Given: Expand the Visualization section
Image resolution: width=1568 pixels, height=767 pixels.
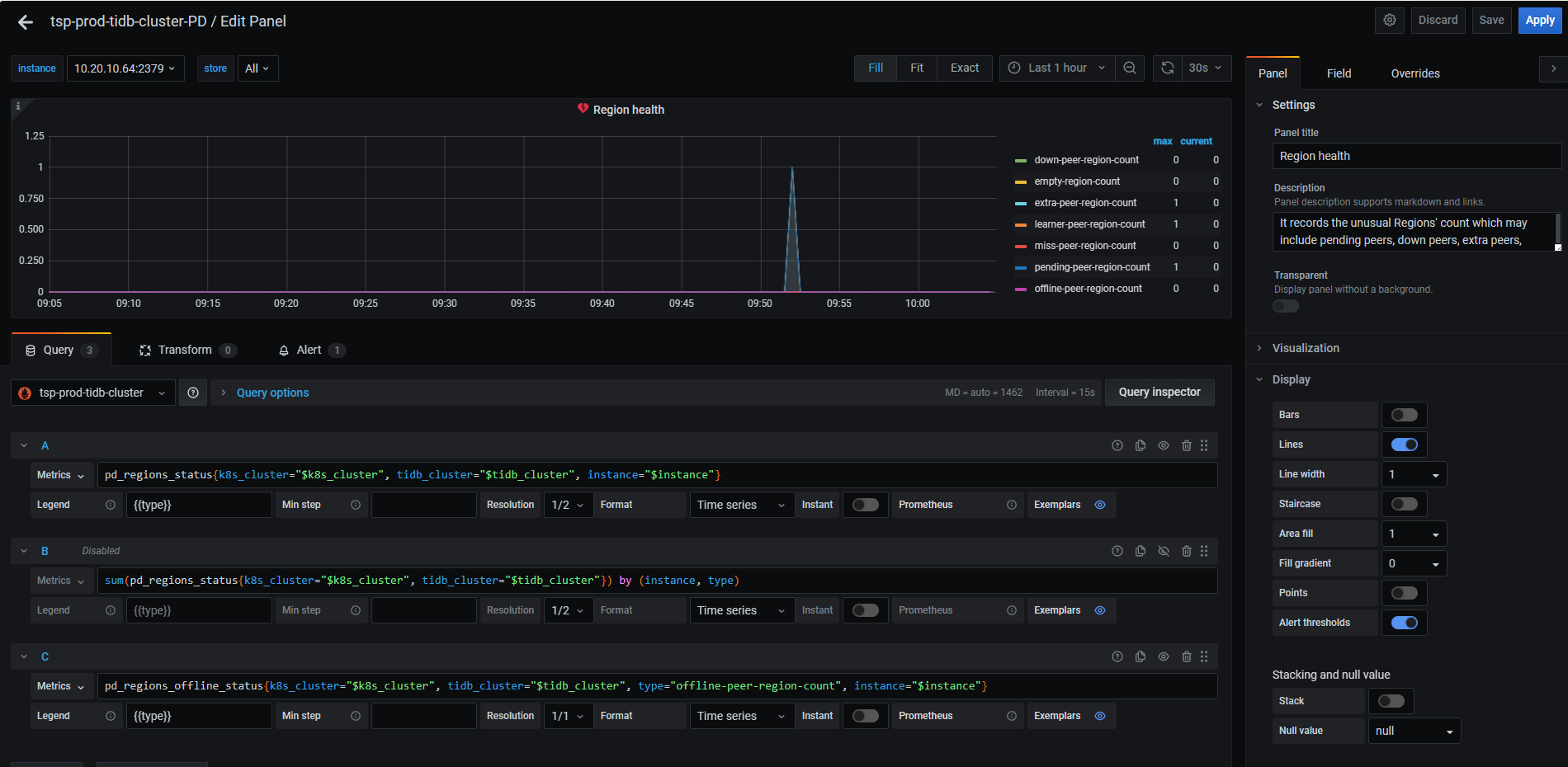Looking at the screenshot, I should tap(1306, 349).
